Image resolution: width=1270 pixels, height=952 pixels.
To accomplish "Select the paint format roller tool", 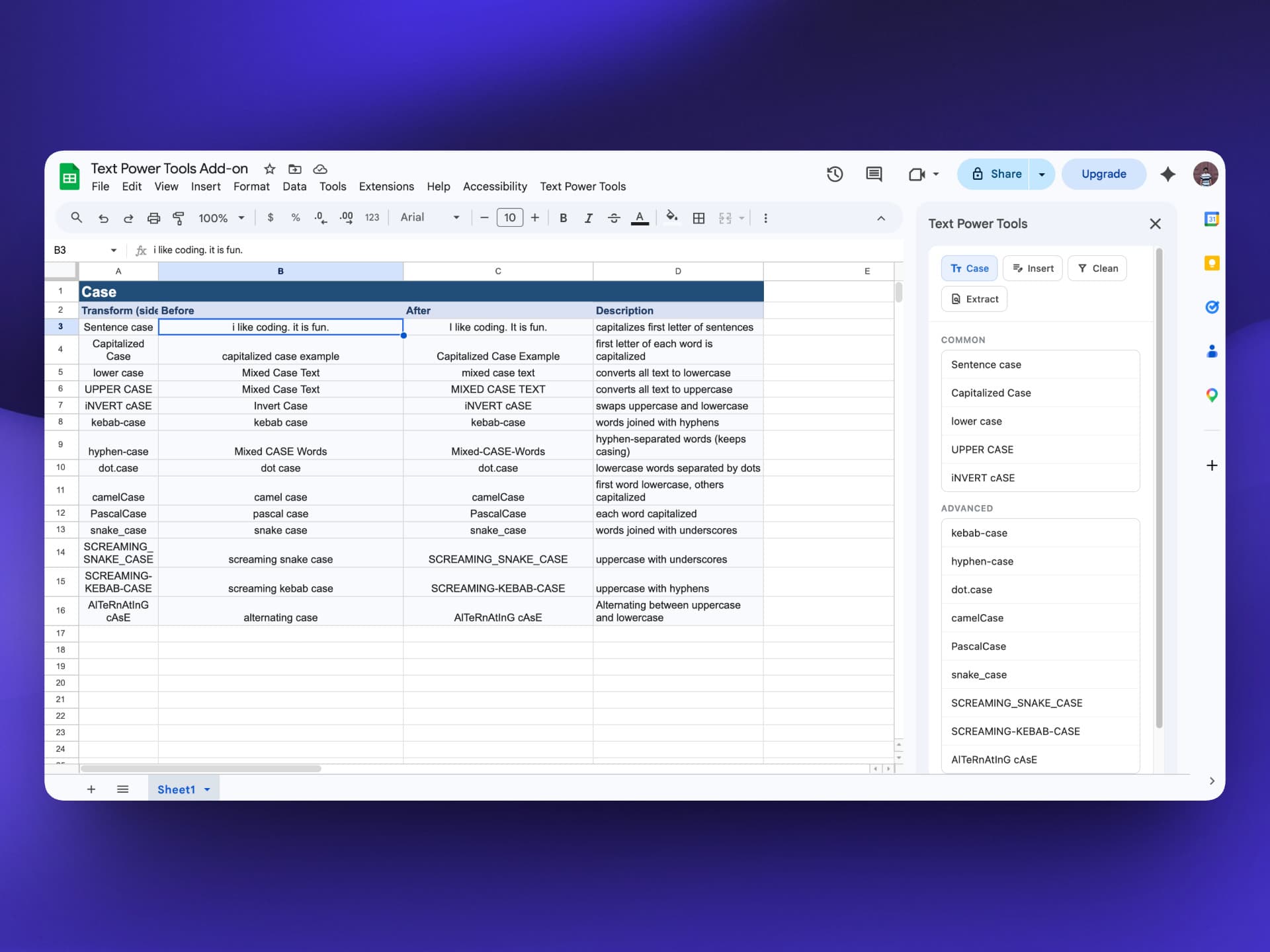I will pos(179,218).
